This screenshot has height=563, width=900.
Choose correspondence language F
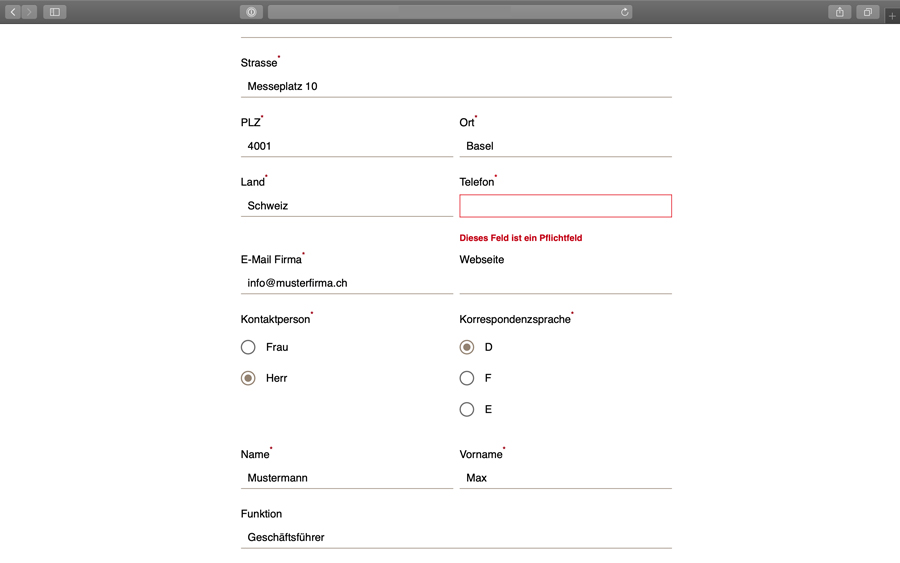click(467, 378)
